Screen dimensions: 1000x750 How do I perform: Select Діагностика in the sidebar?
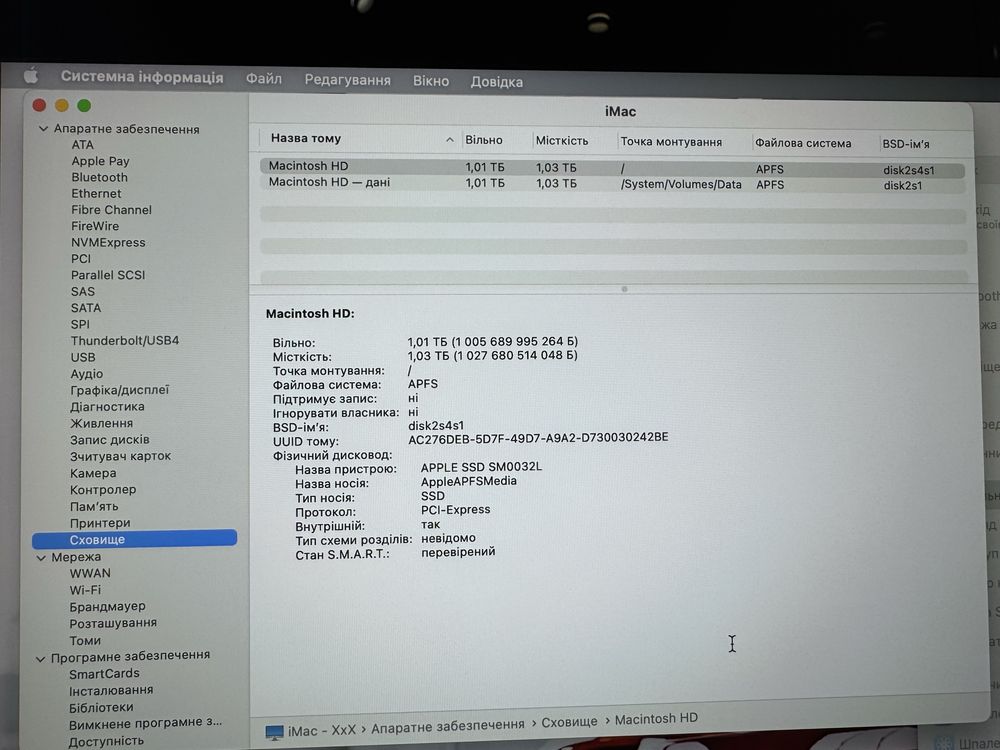click(x=107, y=407)
